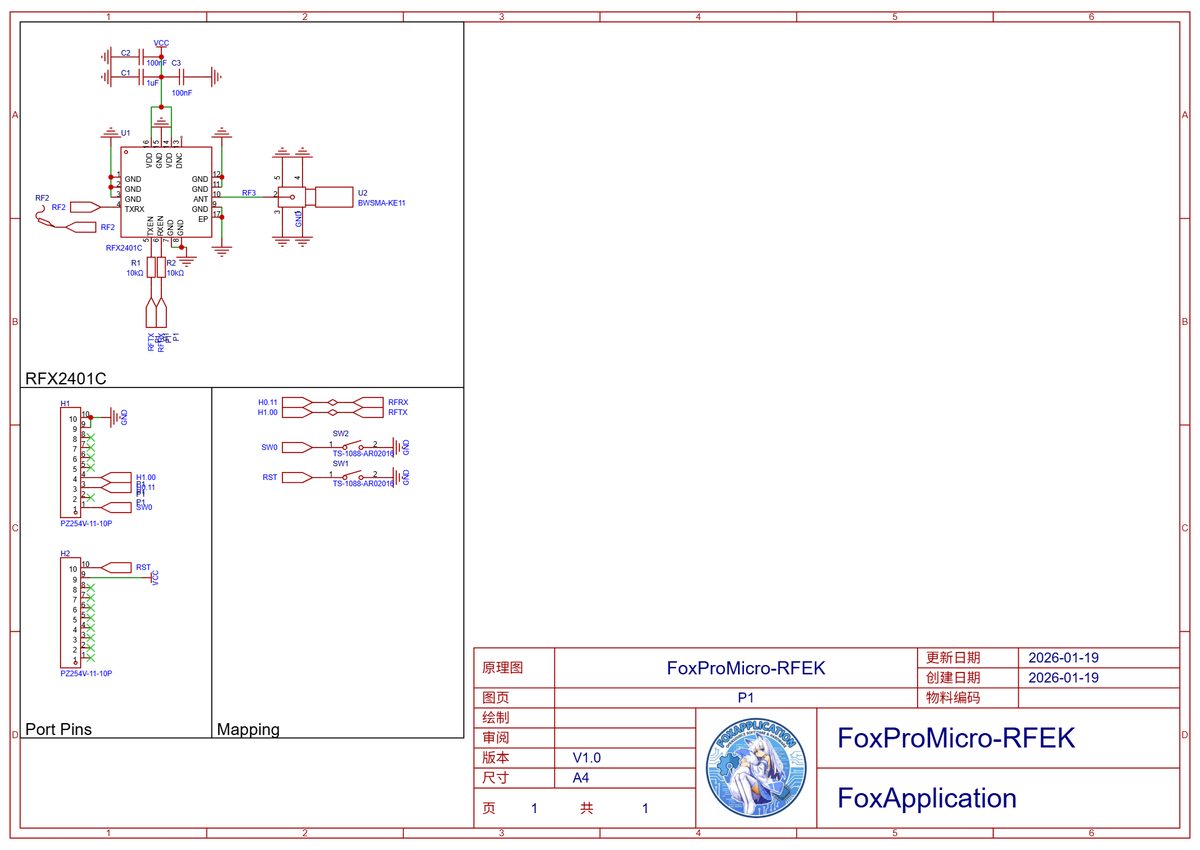The image size is (1200, 850).
Task: Click the small blue RFX2401C part name
Action: point(124,248)
